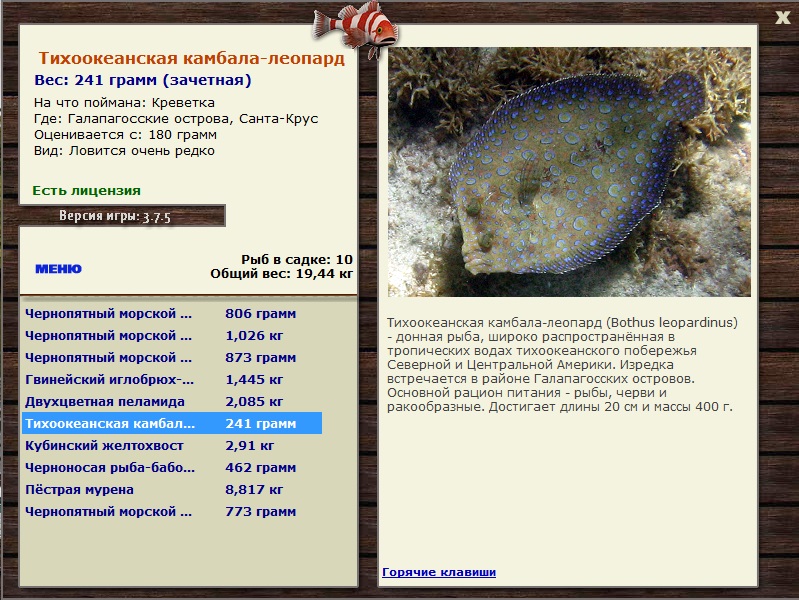
Task: Select Пёстрая мурена row
Action: coord(172,489)
